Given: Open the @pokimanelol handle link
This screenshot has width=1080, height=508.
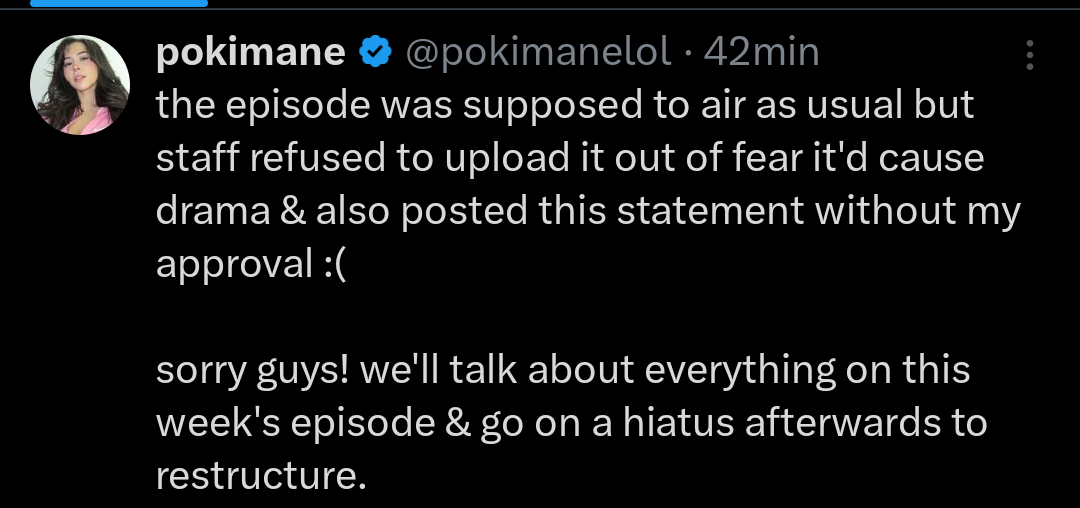Looking at the screenshot, I should (x=539, y=53).
